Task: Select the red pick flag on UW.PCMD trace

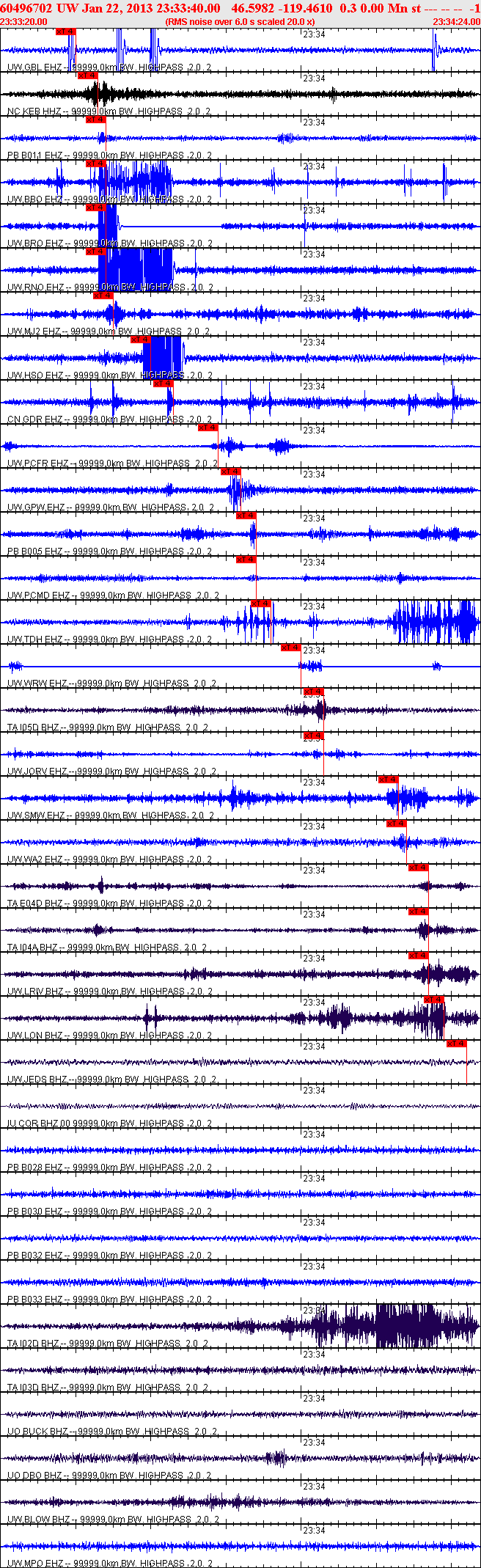Action: pyautogui.click(x=246, y=560)
